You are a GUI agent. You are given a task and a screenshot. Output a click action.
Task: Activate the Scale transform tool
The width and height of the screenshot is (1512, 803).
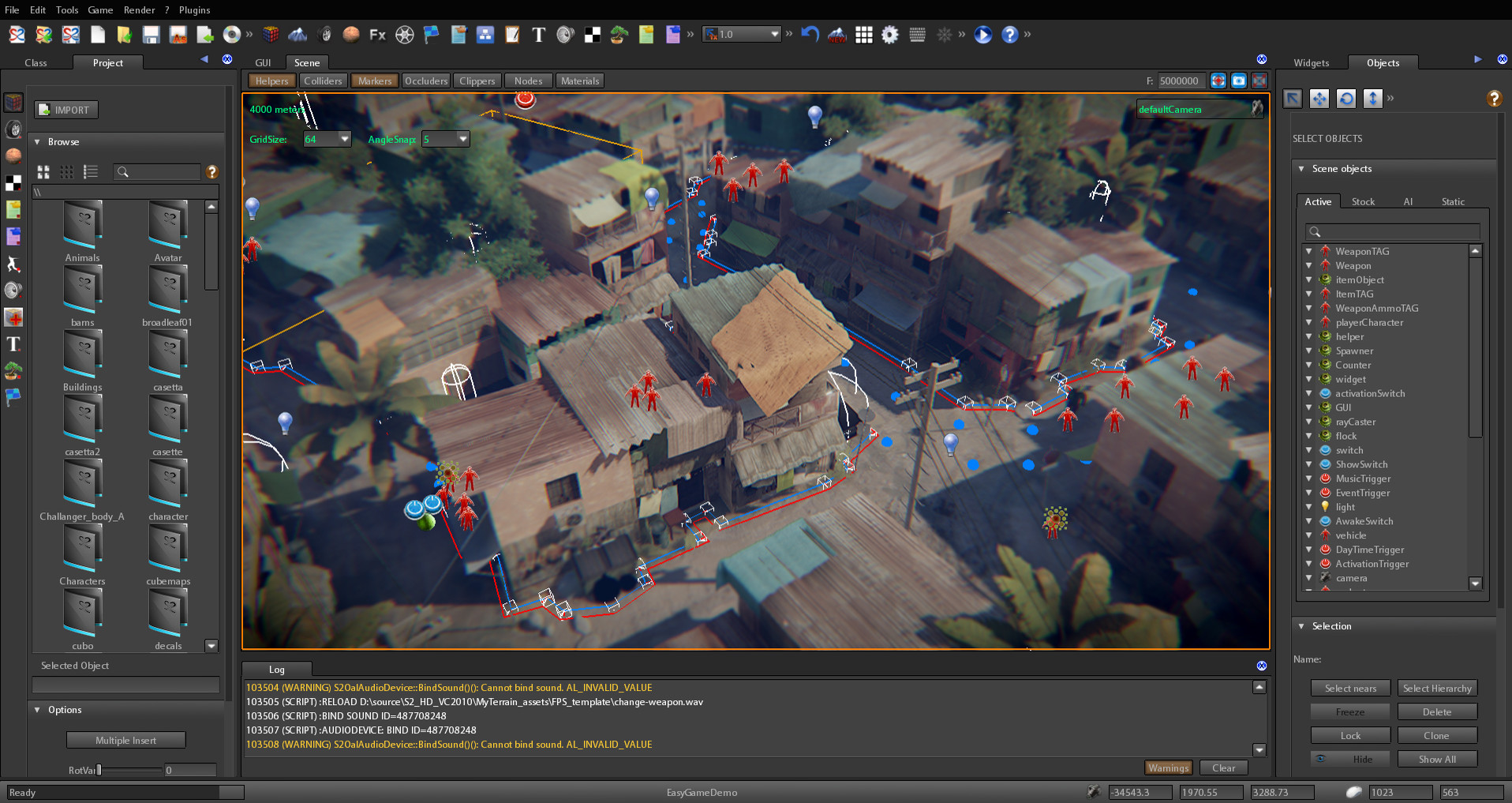pyautogui.click(x=1373, y=99)
